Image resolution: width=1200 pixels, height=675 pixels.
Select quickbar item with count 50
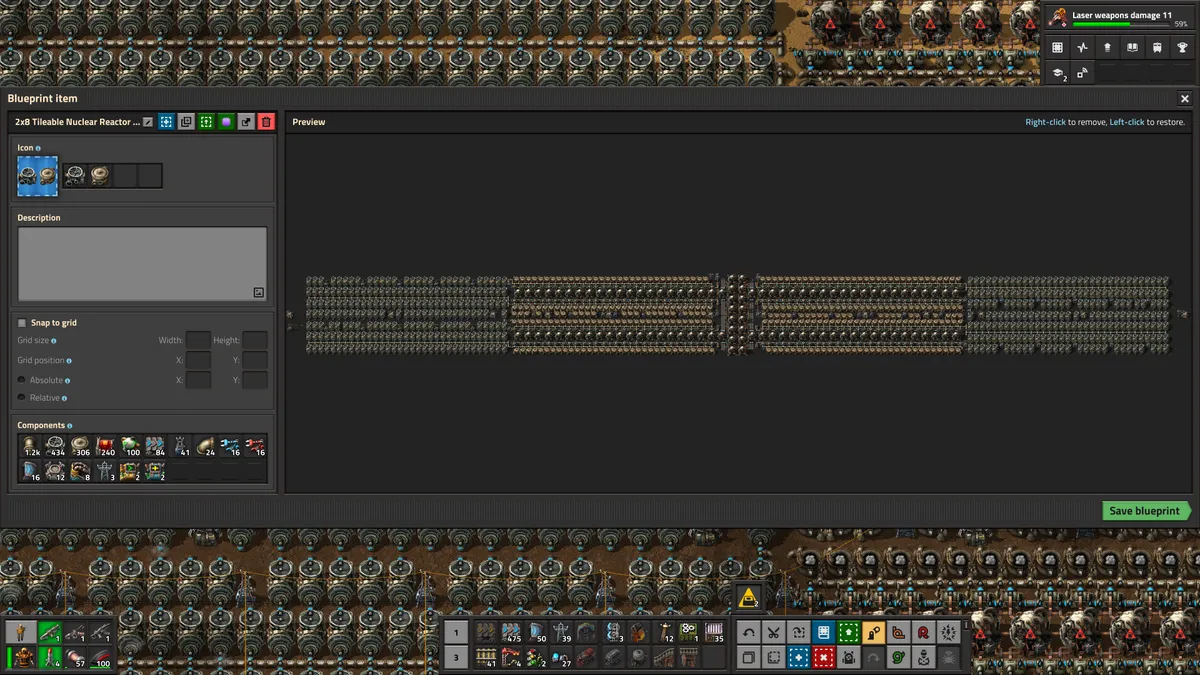point(536,632)
